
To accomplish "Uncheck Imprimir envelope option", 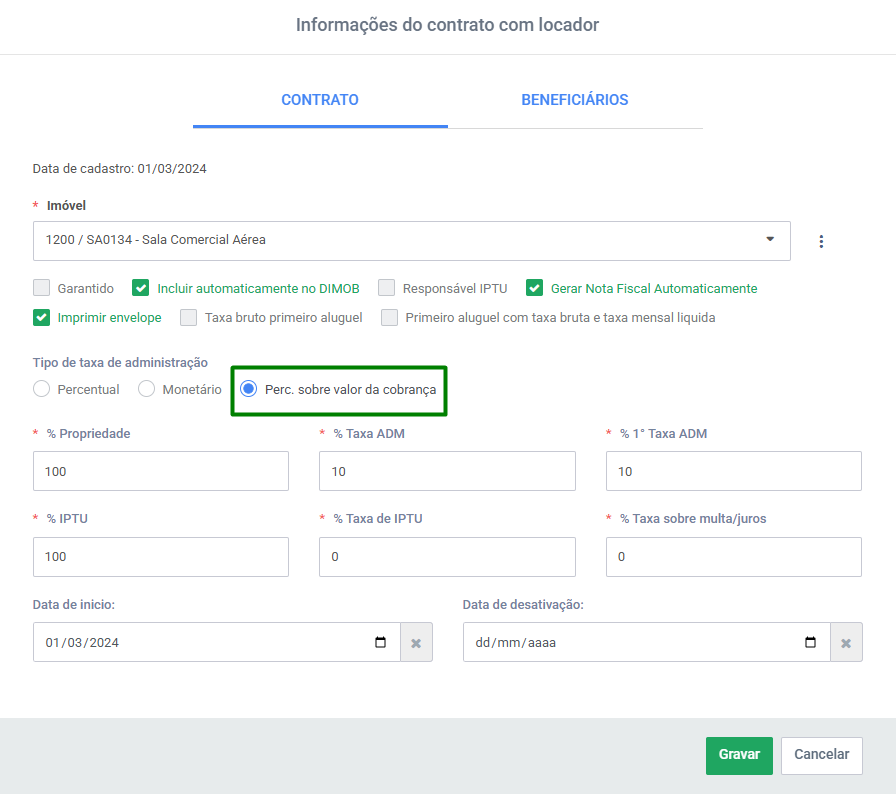I will tap(42, 318).
